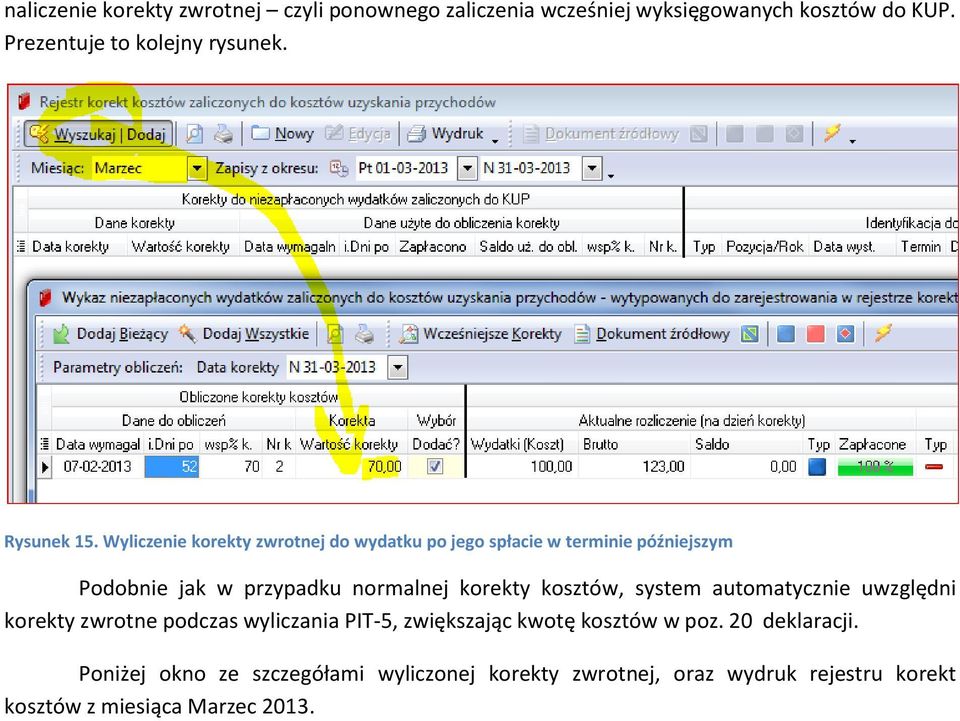Click blue square Typ icon in data row
The image size is (960, 721).
[x=817, y=466]
